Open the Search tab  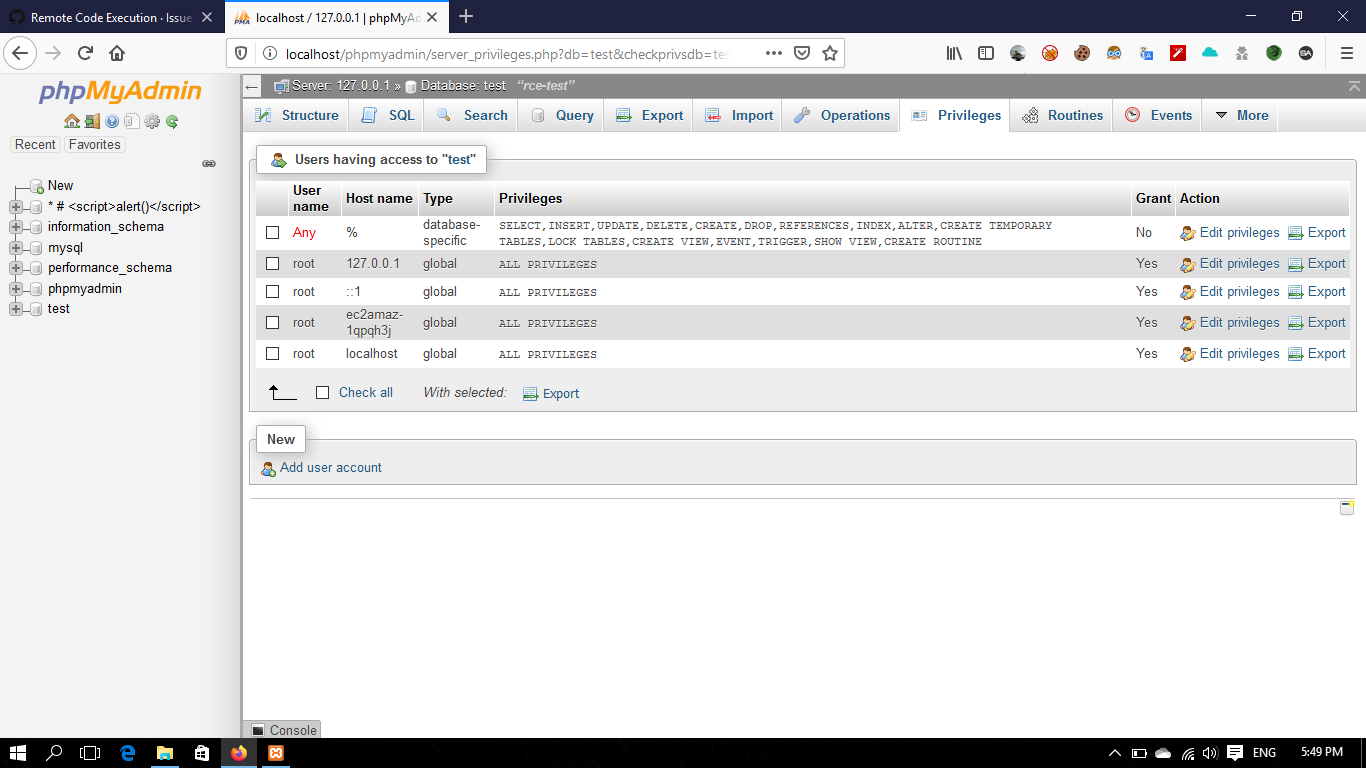pyautogui.click(x=471, y=116)
